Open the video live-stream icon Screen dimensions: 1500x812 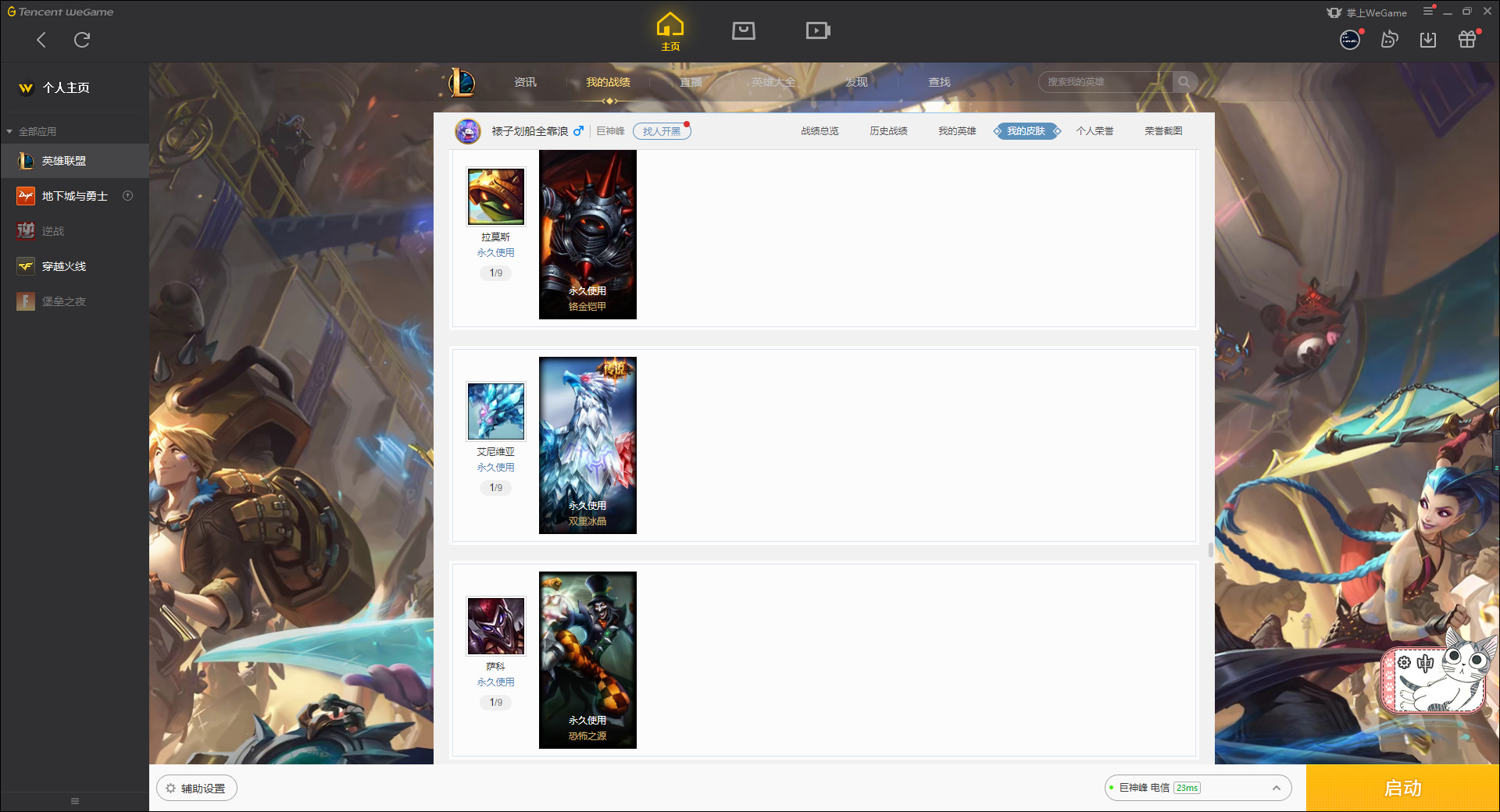pos(818,30)
